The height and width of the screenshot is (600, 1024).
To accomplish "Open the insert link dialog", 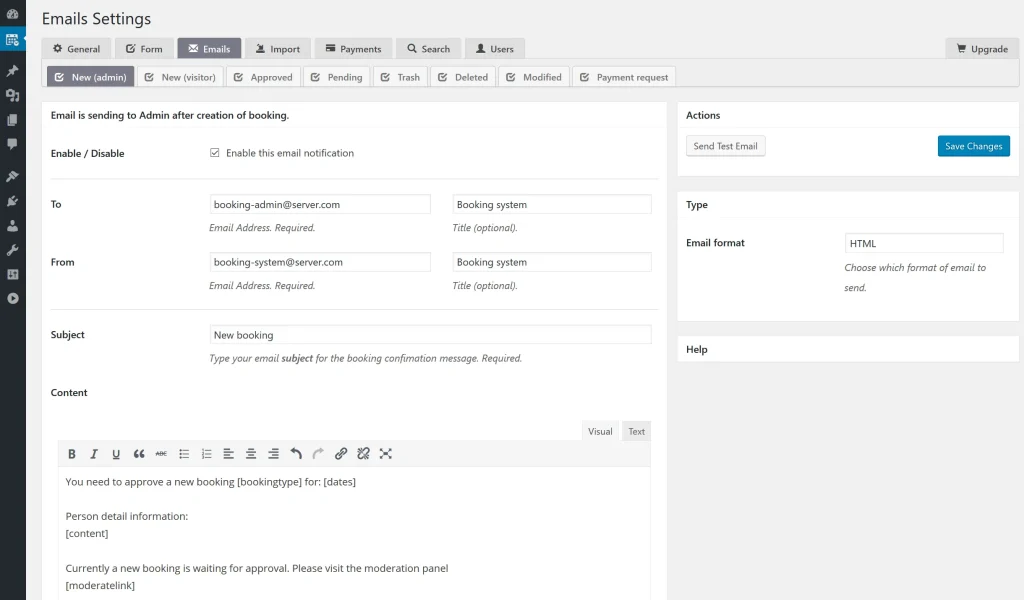I will pyautogui.click(x=340, y=453).
